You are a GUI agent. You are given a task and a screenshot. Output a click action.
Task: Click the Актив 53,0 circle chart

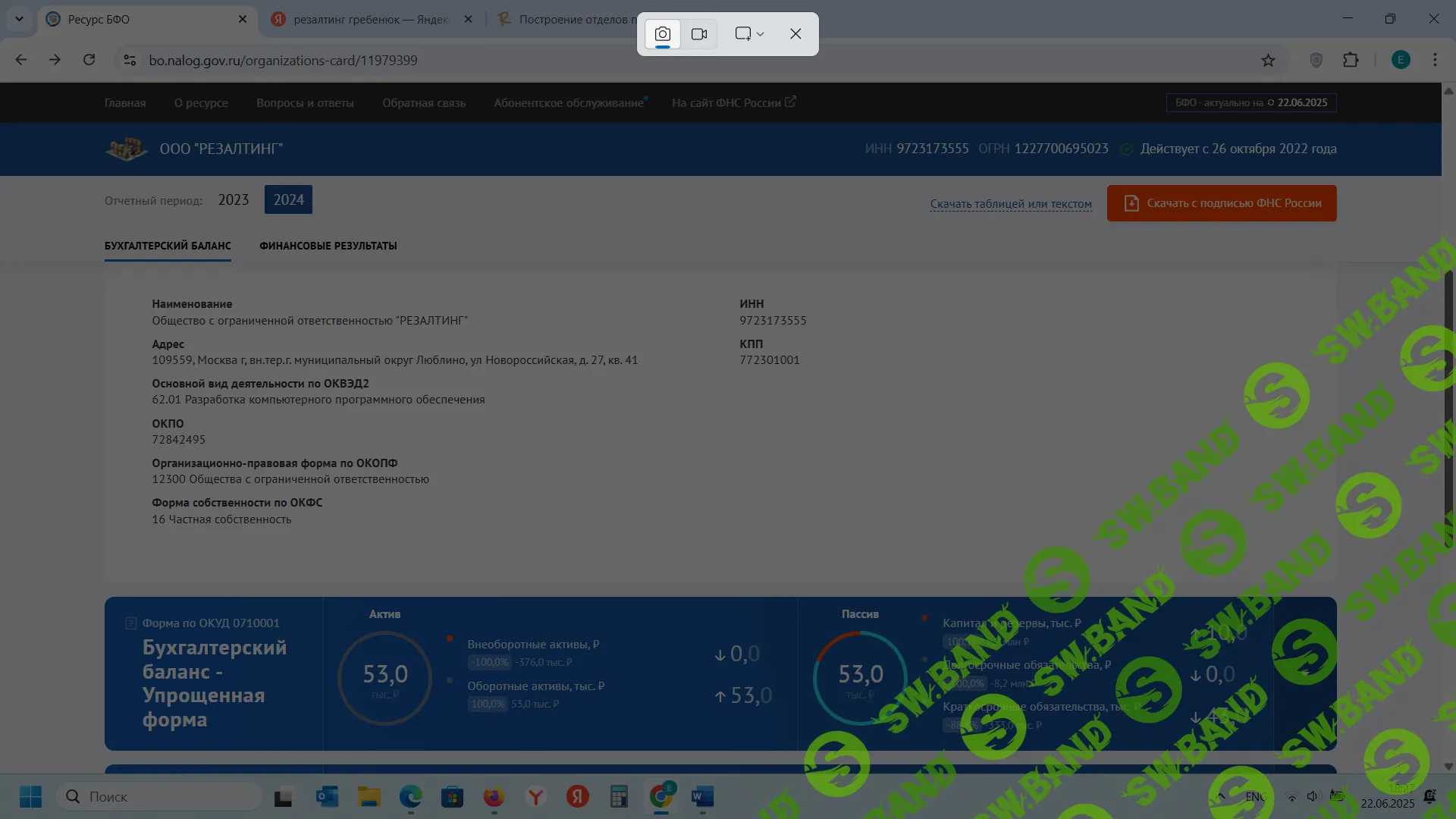[x=385, y=678]
